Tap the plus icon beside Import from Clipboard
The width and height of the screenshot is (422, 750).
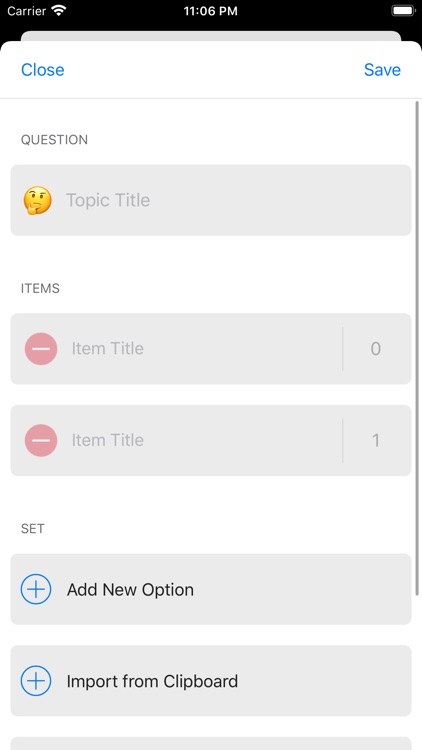36,681
